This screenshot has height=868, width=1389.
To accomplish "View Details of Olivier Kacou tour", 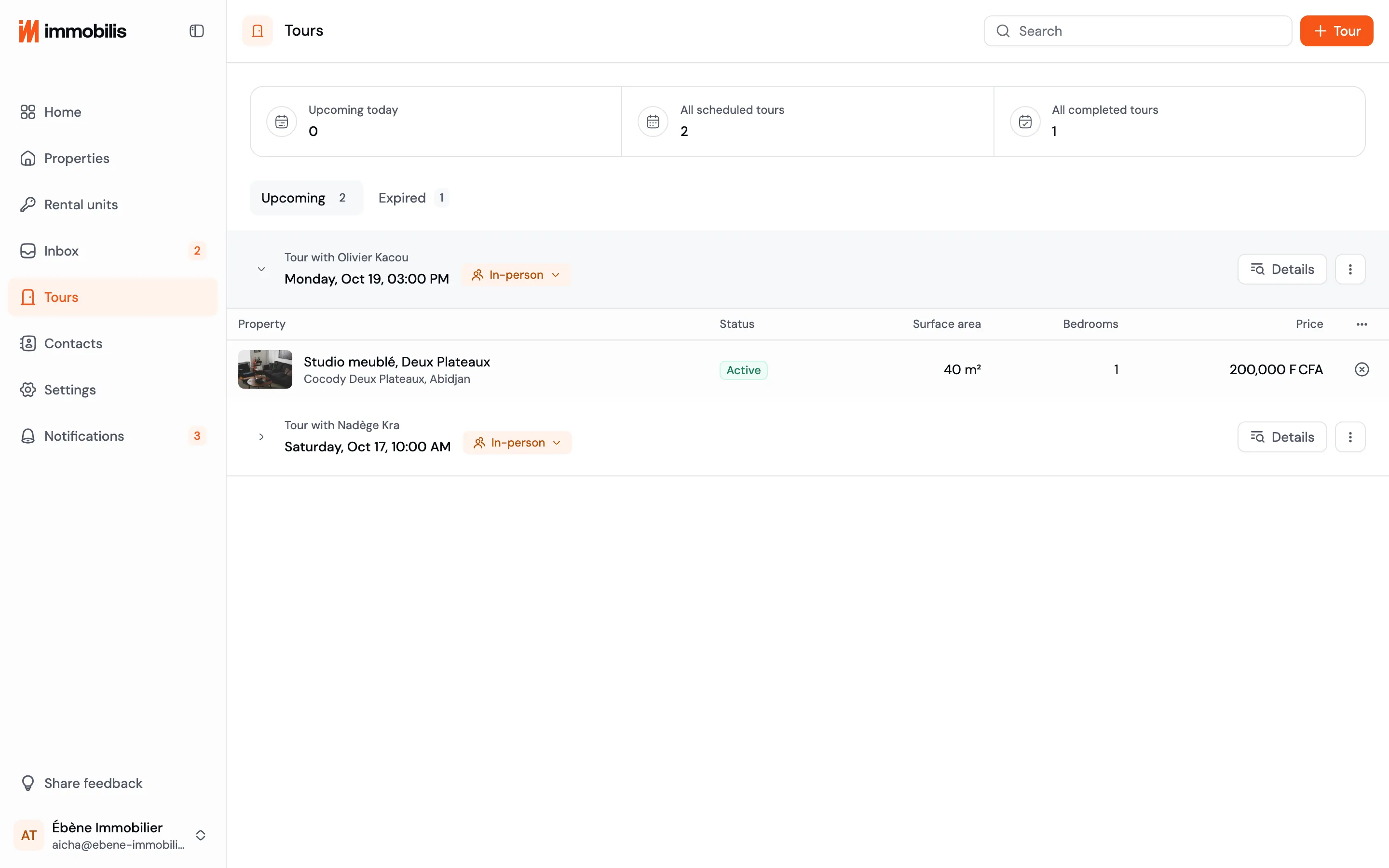I will click(x=1281, y=269).
